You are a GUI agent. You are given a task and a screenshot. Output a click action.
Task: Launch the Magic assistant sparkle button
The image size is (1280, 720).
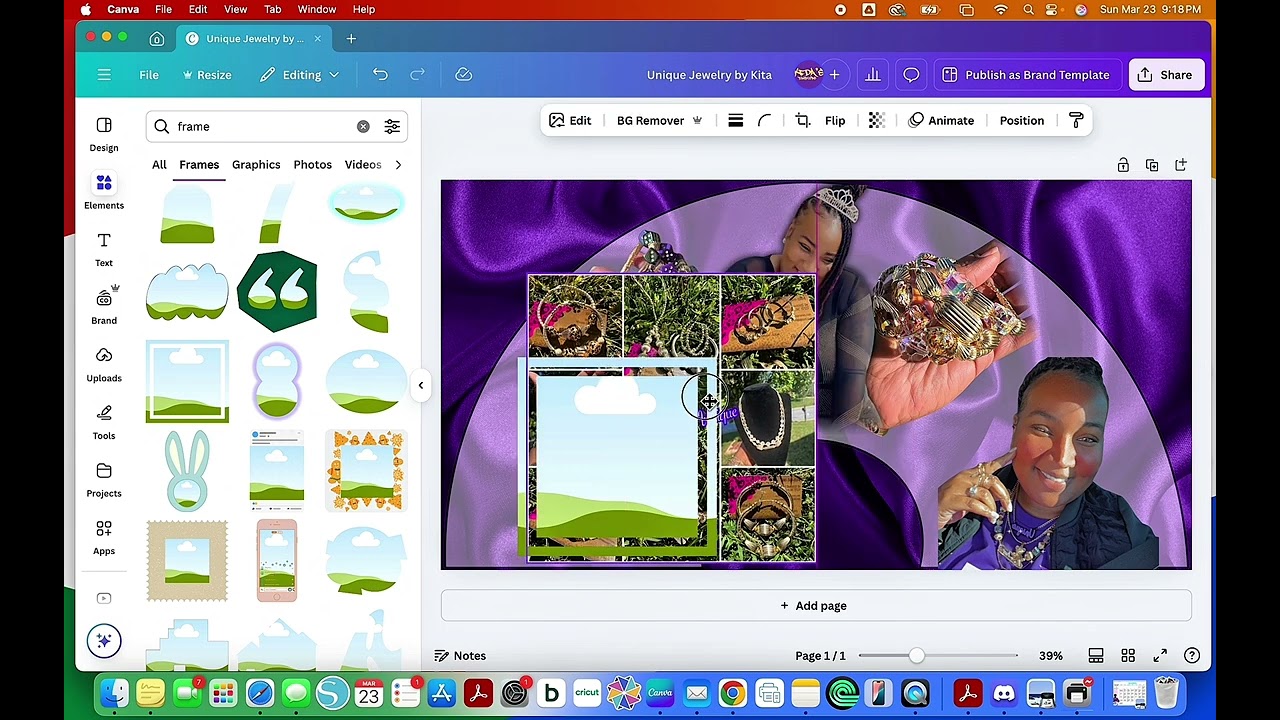click(104, 641)
